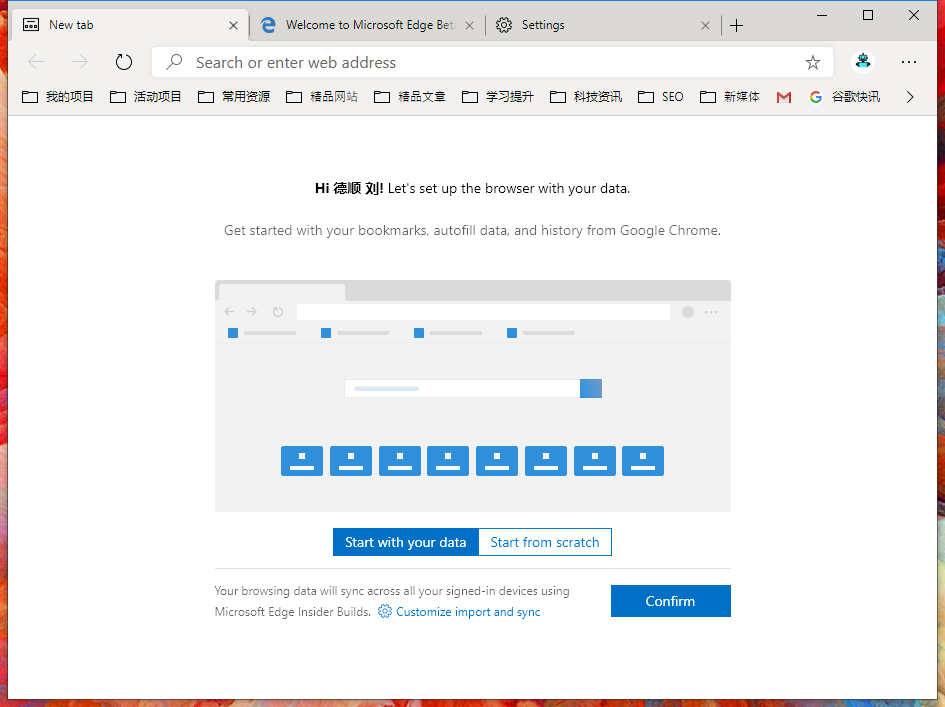Click the browser back arrow

[x=36, y=61]
